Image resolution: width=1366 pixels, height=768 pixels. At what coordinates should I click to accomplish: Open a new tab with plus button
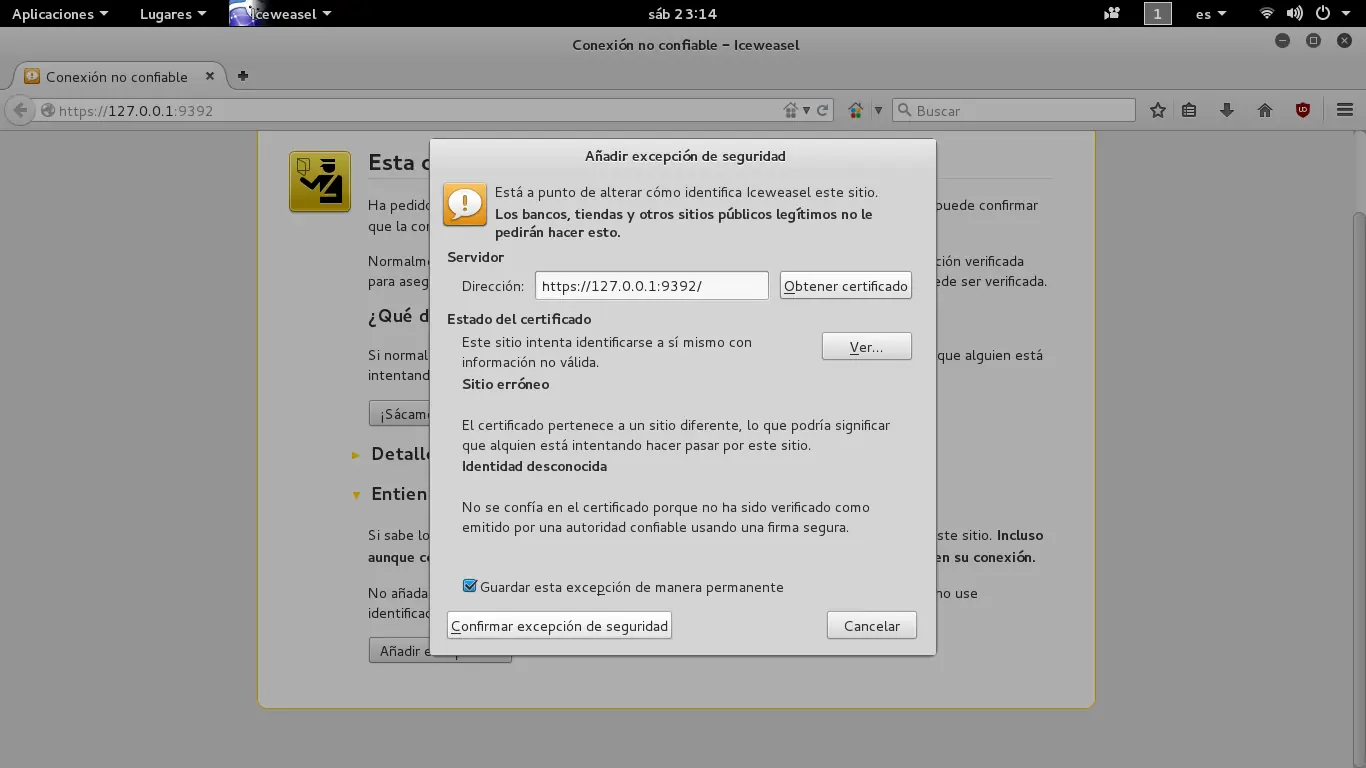[x=243, y=76]
